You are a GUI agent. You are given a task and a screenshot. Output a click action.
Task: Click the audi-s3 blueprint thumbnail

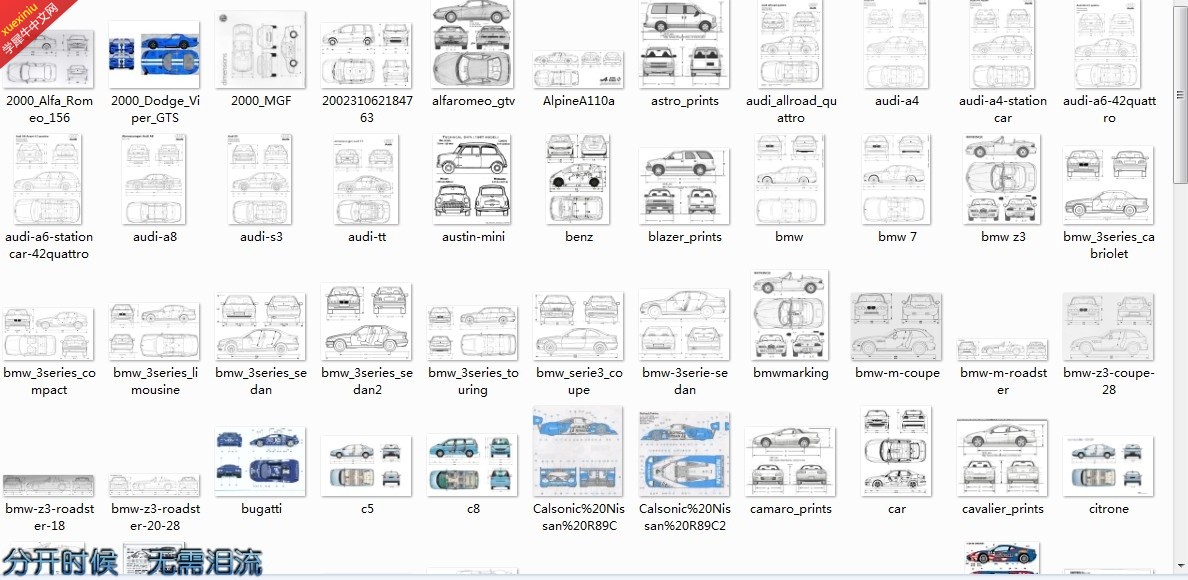pos(260,179)
